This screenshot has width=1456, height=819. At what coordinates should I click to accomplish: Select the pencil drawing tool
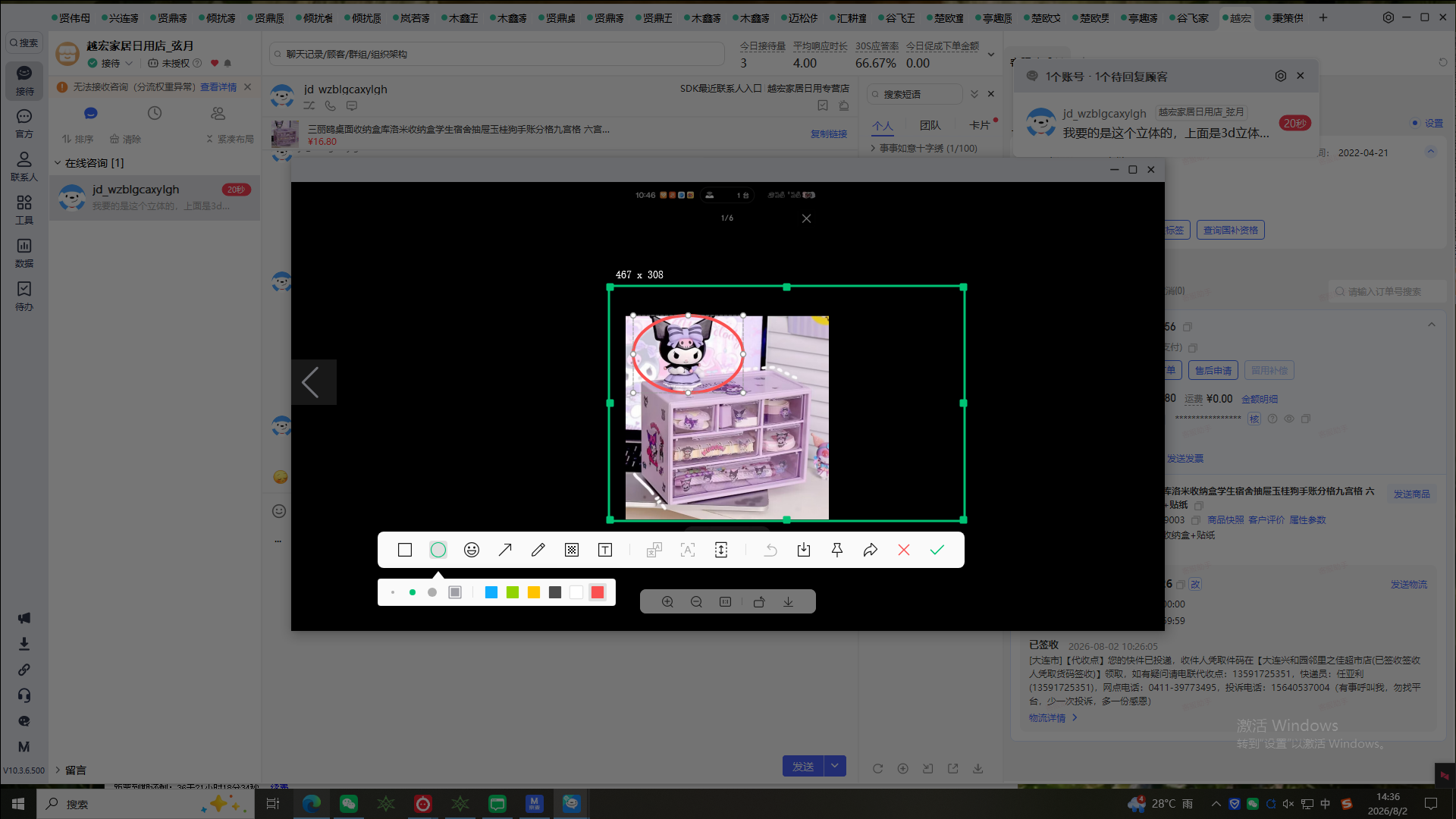click(538, 550)
